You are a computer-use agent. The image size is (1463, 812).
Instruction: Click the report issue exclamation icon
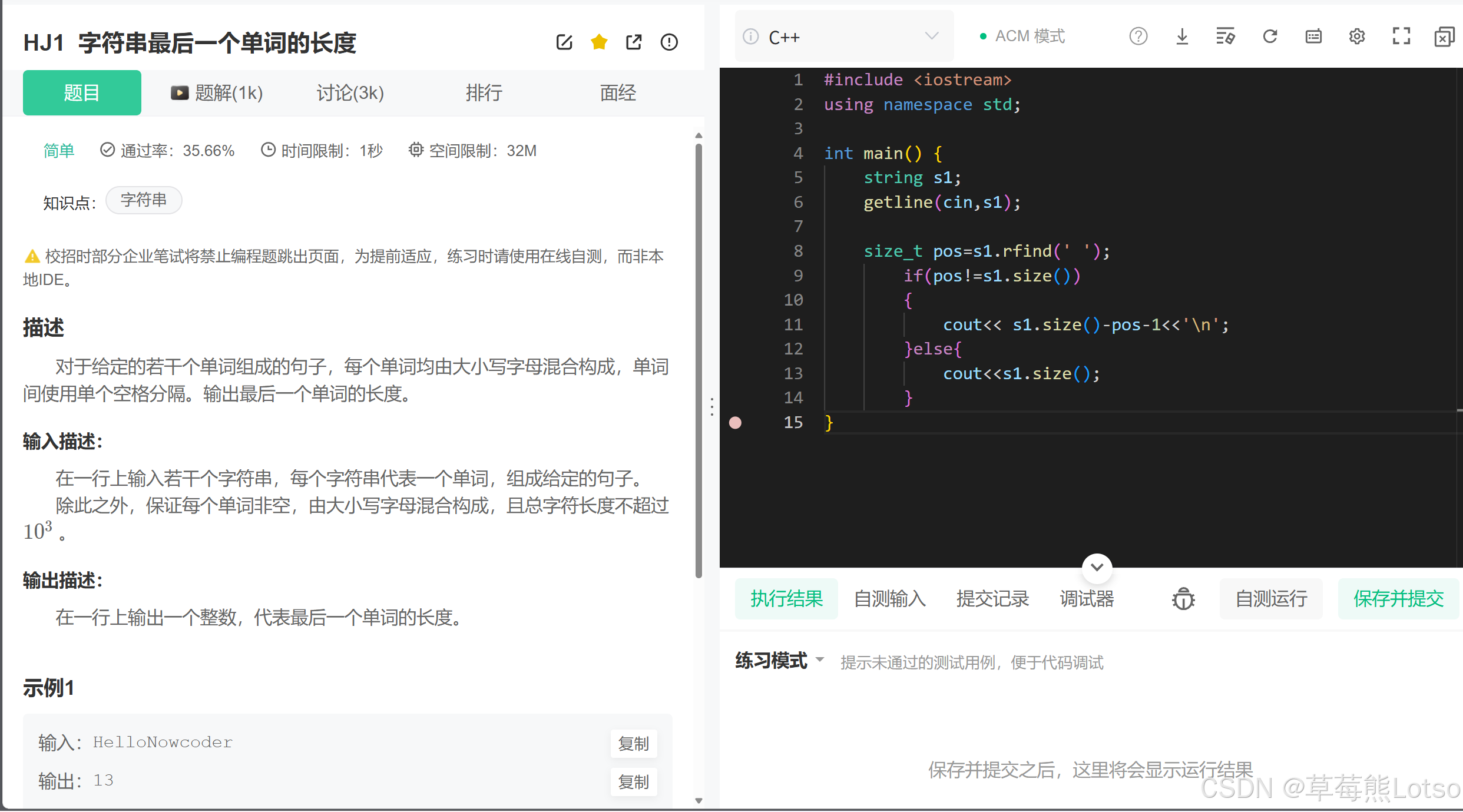click(x=669, y=42)
